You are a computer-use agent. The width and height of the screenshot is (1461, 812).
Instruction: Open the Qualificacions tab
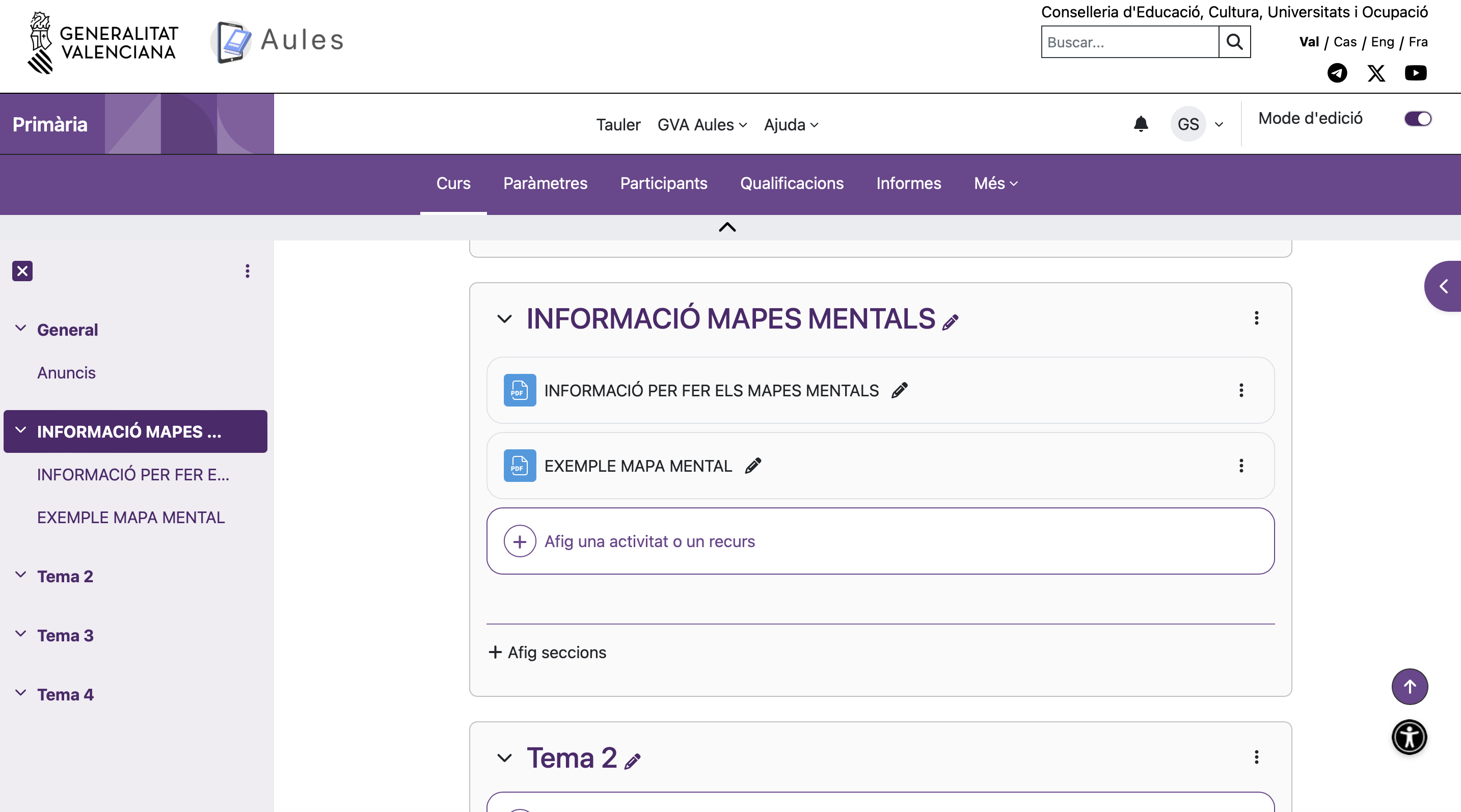pyautogui.click(x=791, y=183)
